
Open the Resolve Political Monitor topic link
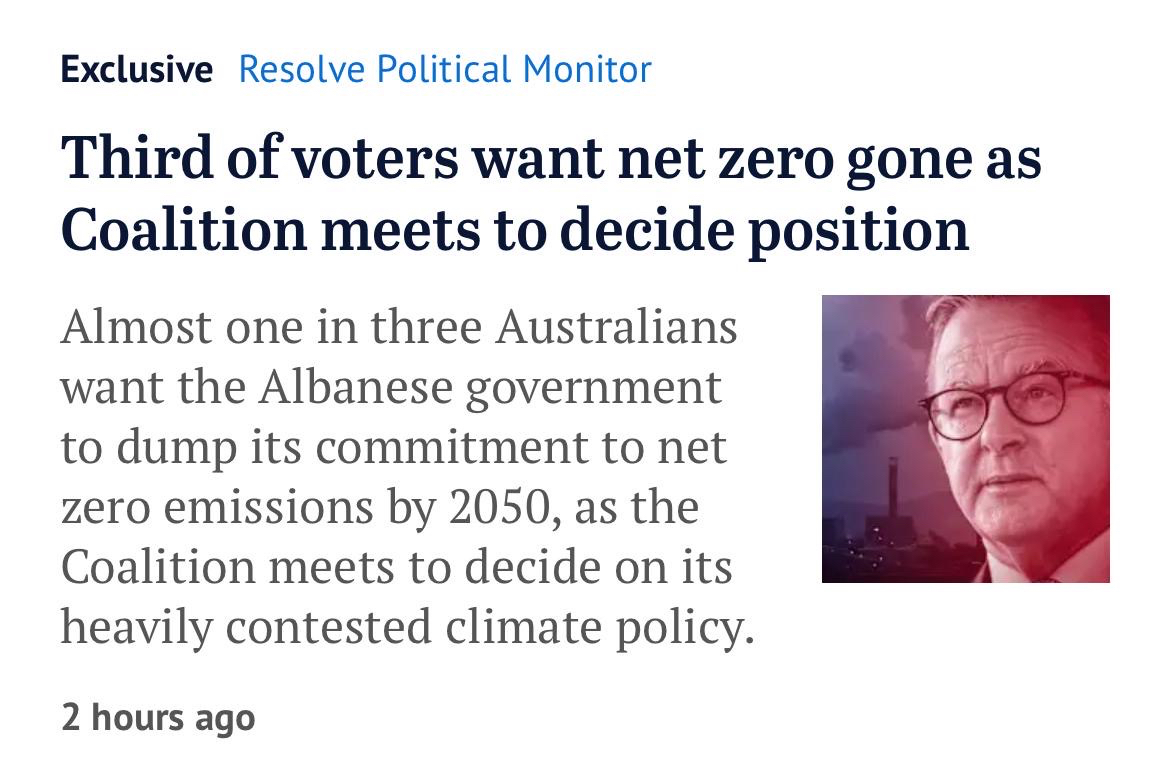point(445,69)
